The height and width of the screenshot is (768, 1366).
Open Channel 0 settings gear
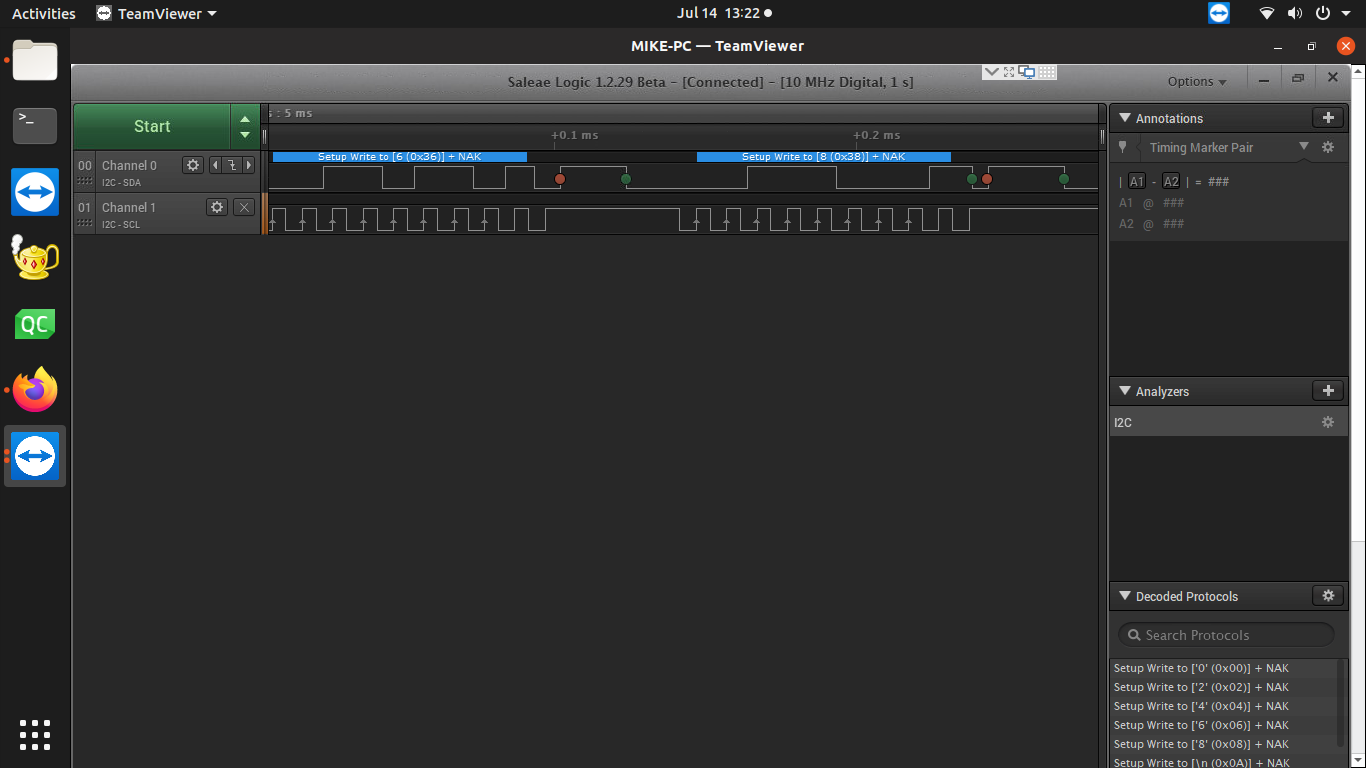193,165
